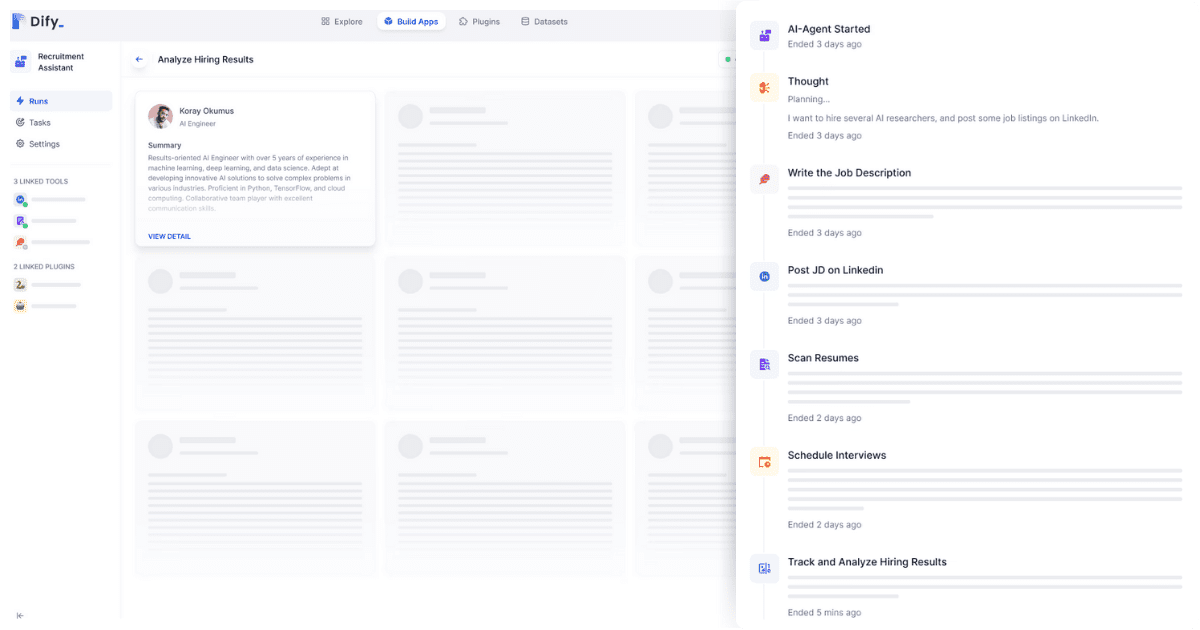
Task: Click the Scan Resumes step icon
Action: click(x=765, y=364)
